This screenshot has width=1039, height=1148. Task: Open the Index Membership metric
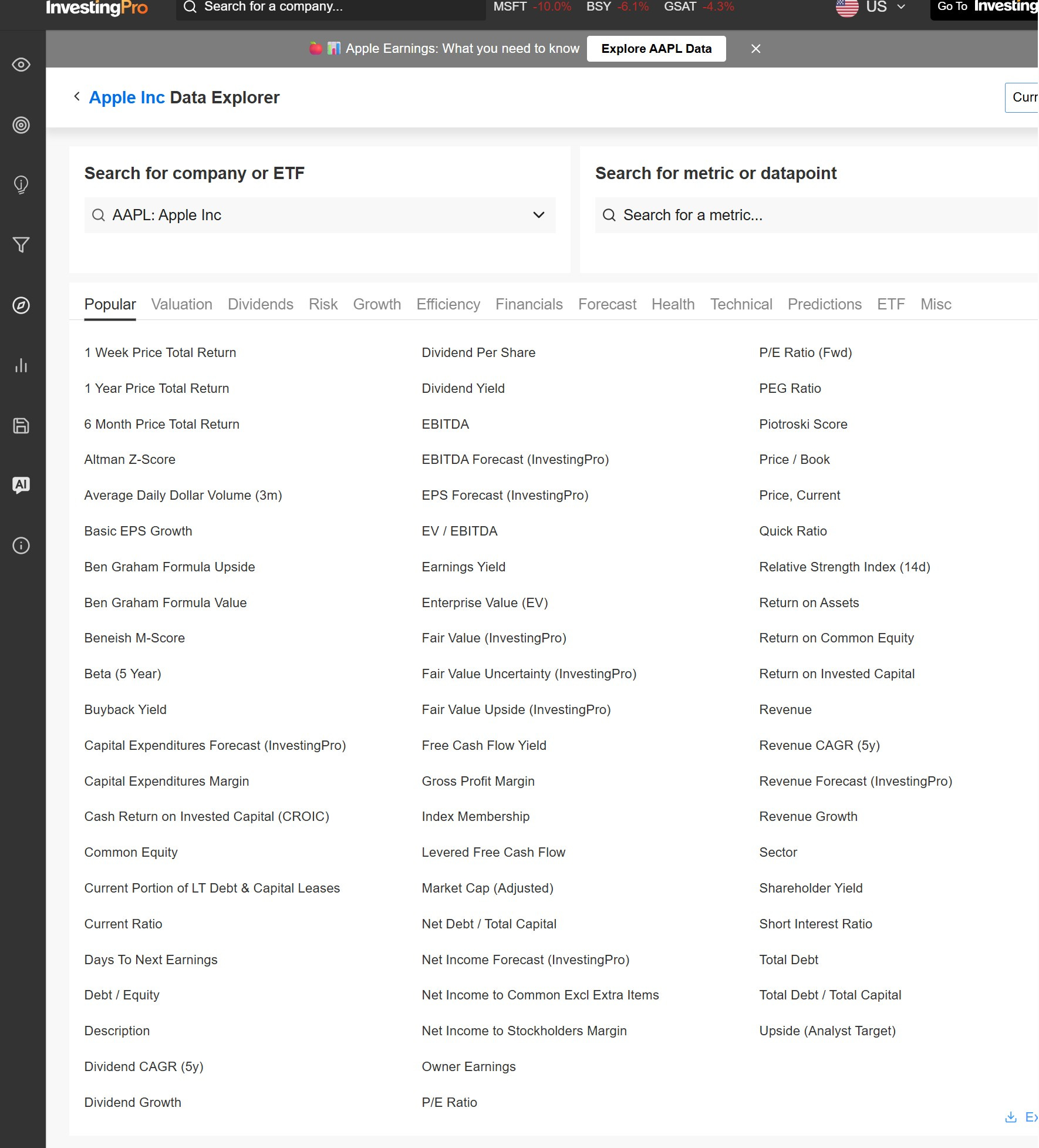point(475,817)
